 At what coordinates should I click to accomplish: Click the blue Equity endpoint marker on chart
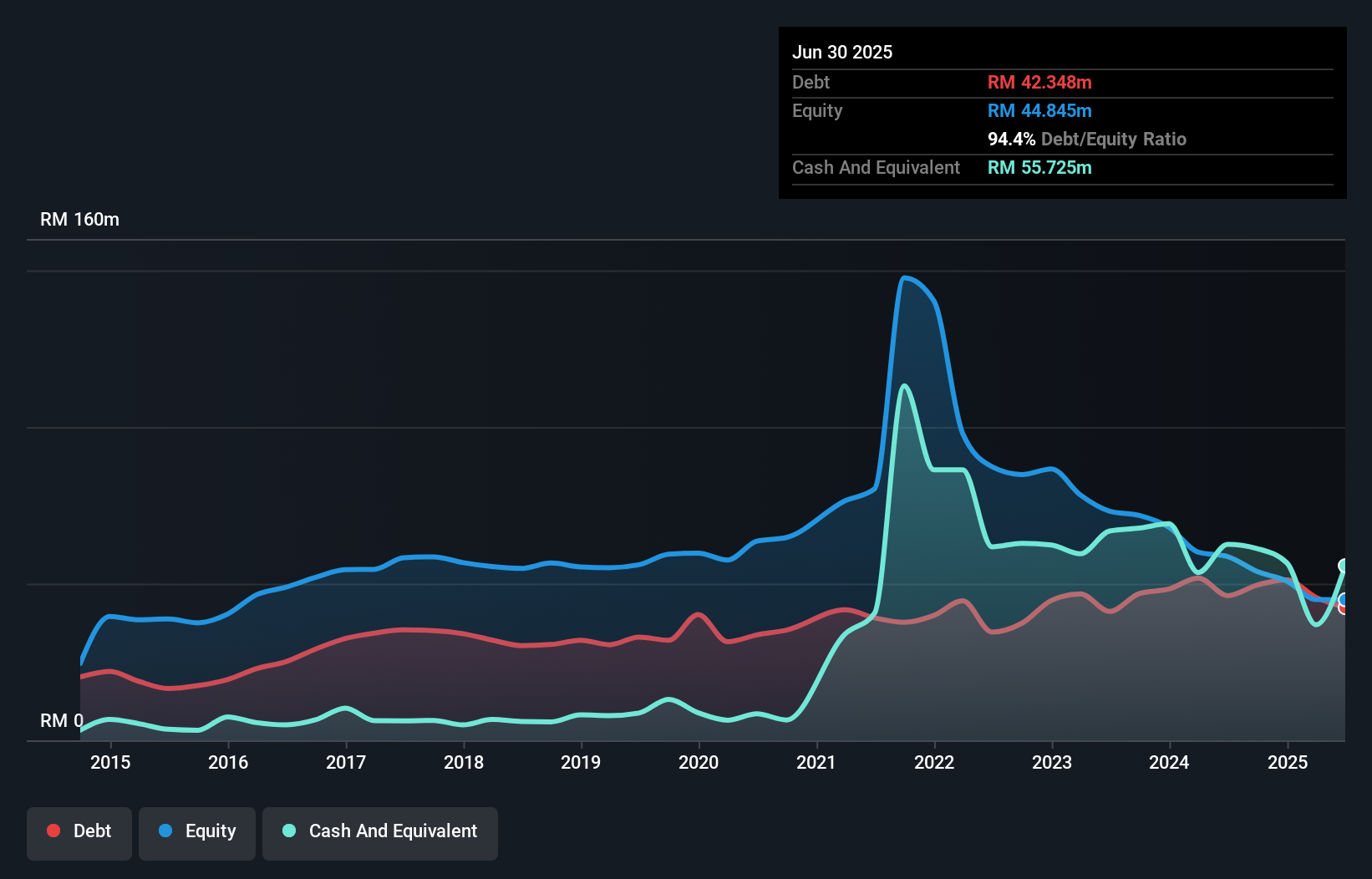point(1344,599)
